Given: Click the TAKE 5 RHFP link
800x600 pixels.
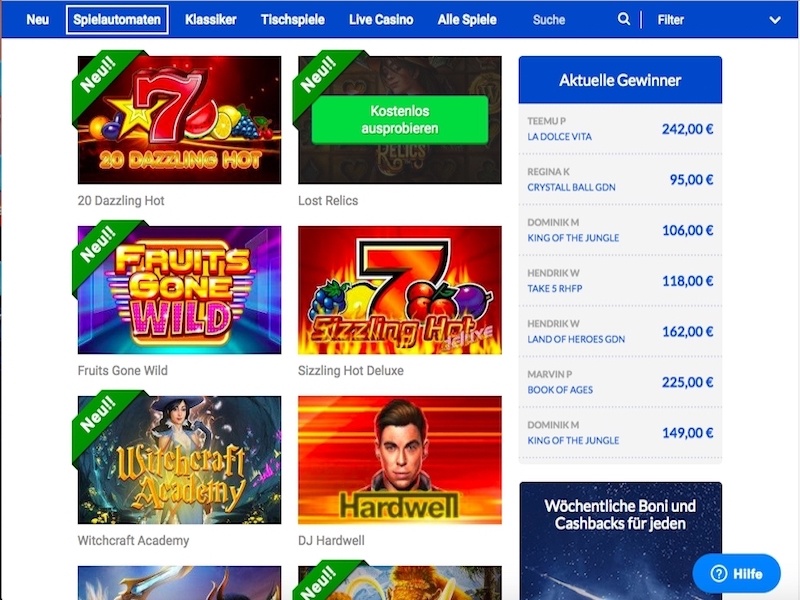Looking at the screenshot, I should click(x=555, y=289).
